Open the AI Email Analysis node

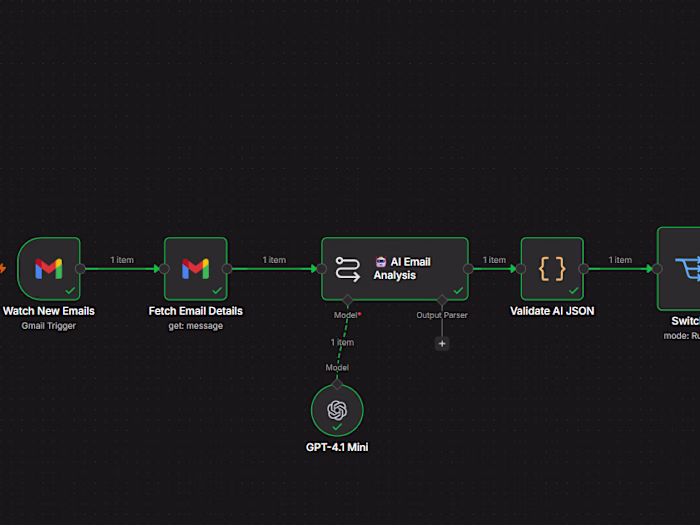tap(395, 269)
